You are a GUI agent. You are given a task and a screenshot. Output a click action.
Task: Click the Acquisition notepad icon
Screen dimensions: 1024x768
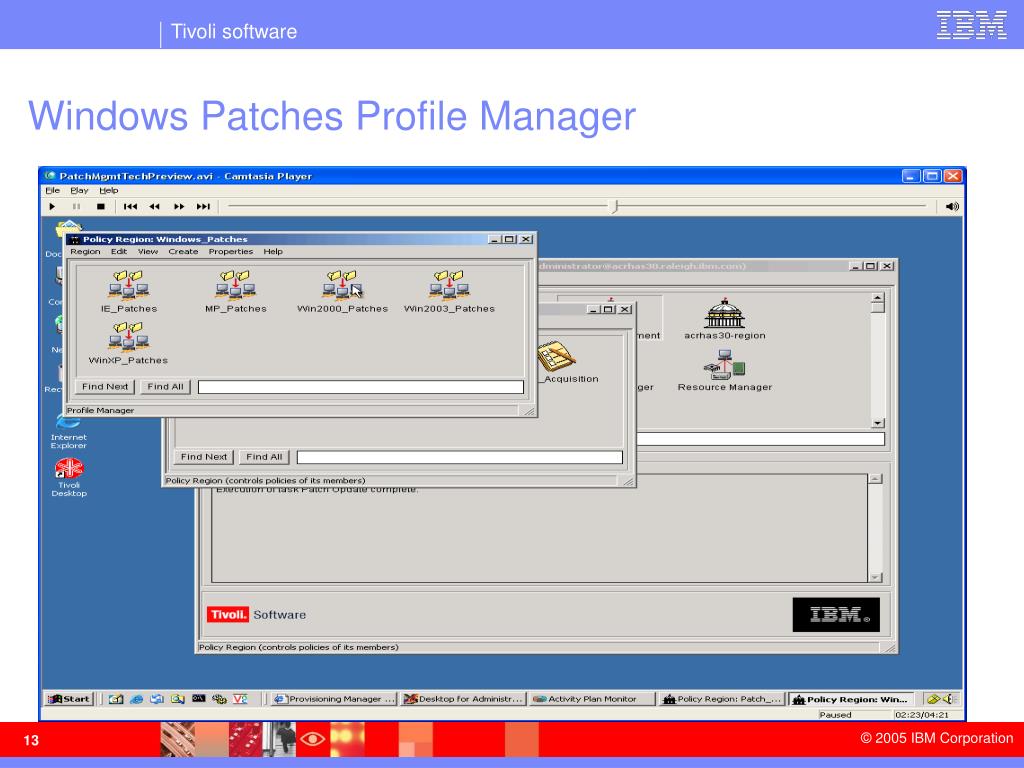pos(556,357)
